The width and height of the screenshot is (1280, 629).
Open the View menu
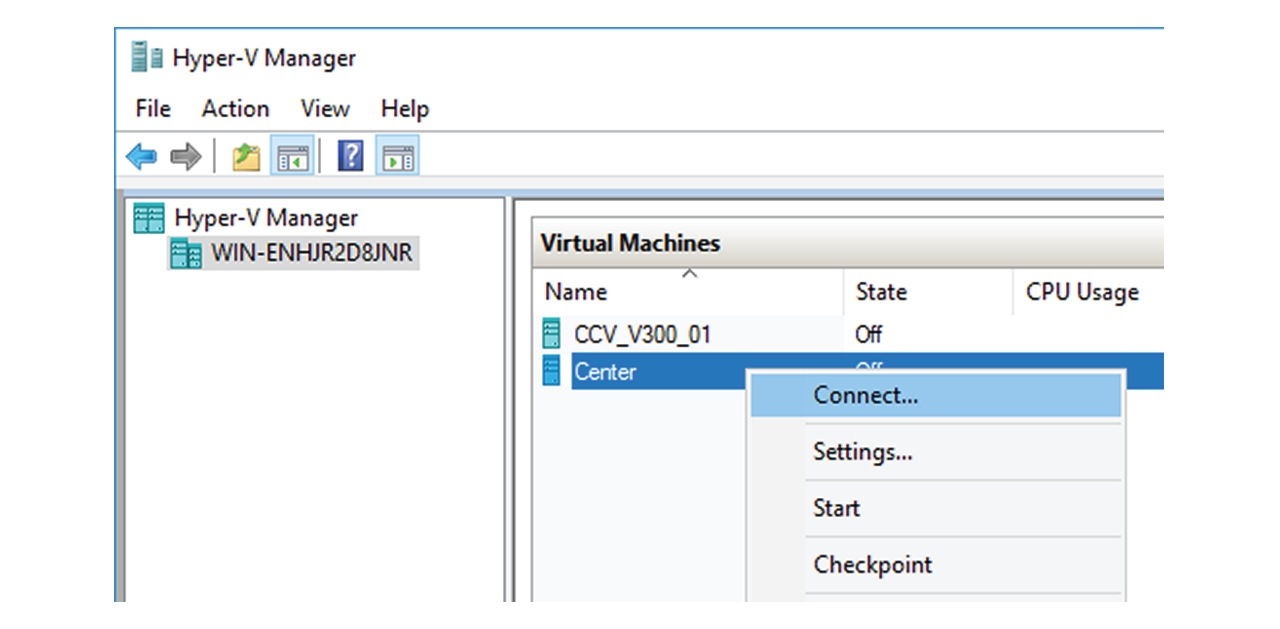[x=325, y=108]
